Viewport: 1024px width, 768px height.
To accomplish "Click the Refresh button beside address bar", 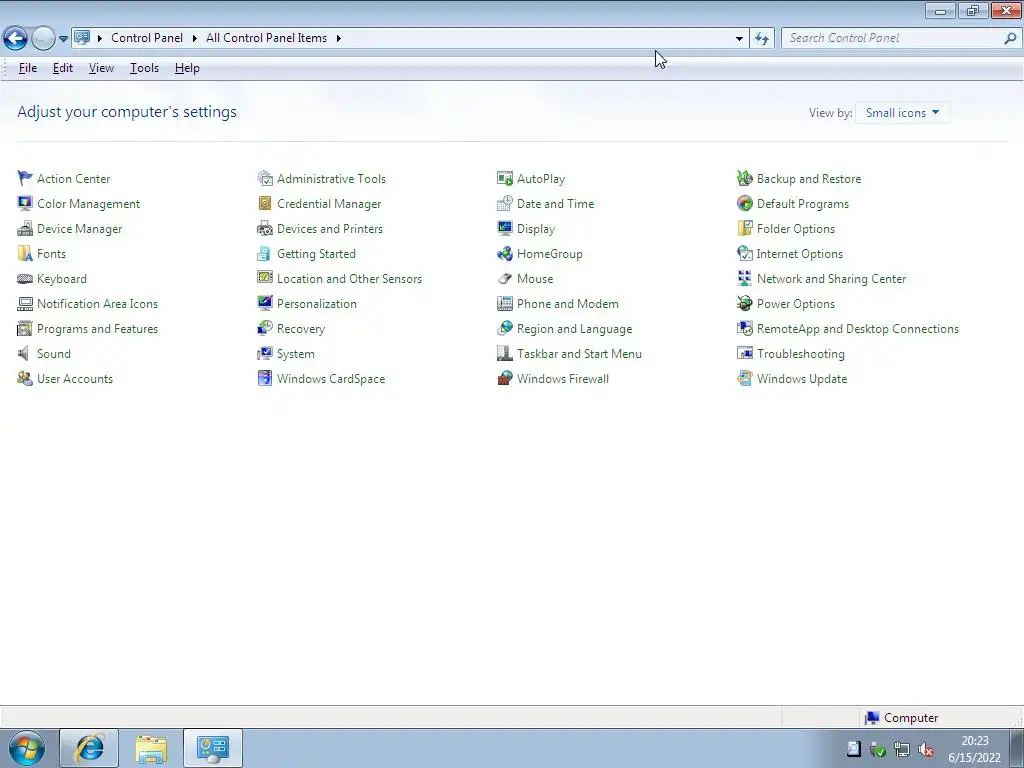I will point(762,39).
